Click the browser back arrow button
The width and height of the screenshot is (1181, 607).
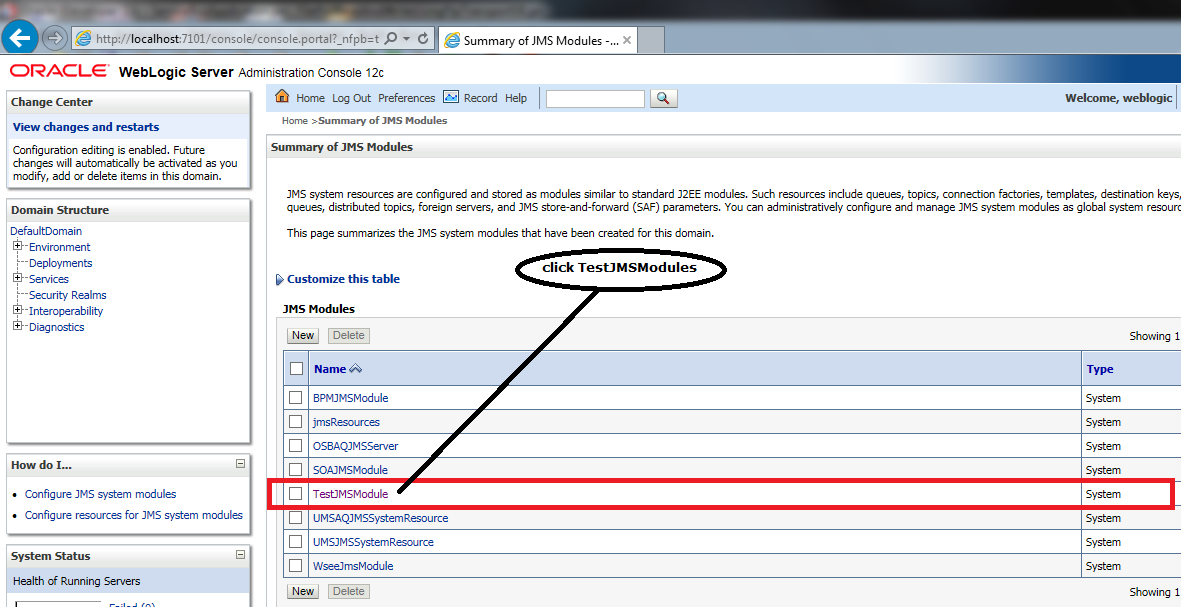click(21, 39)
